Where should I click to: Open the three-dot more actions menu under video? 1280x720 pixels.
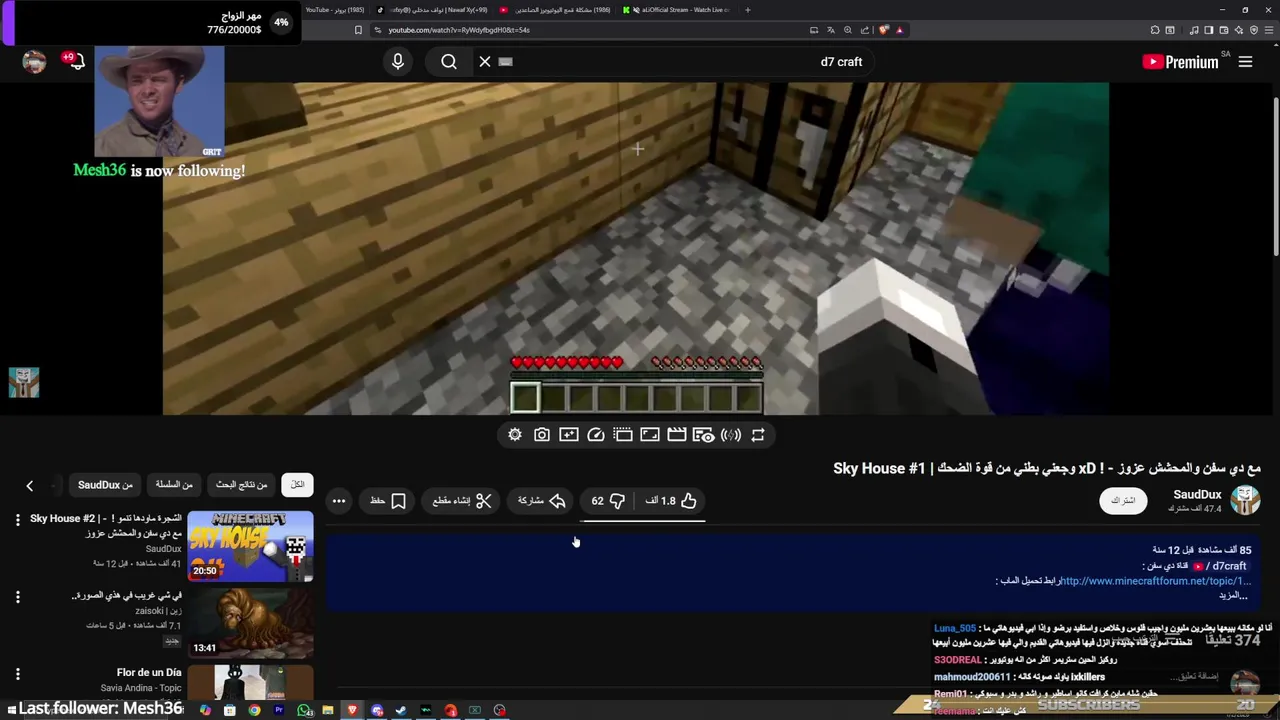tap(339, 501)
